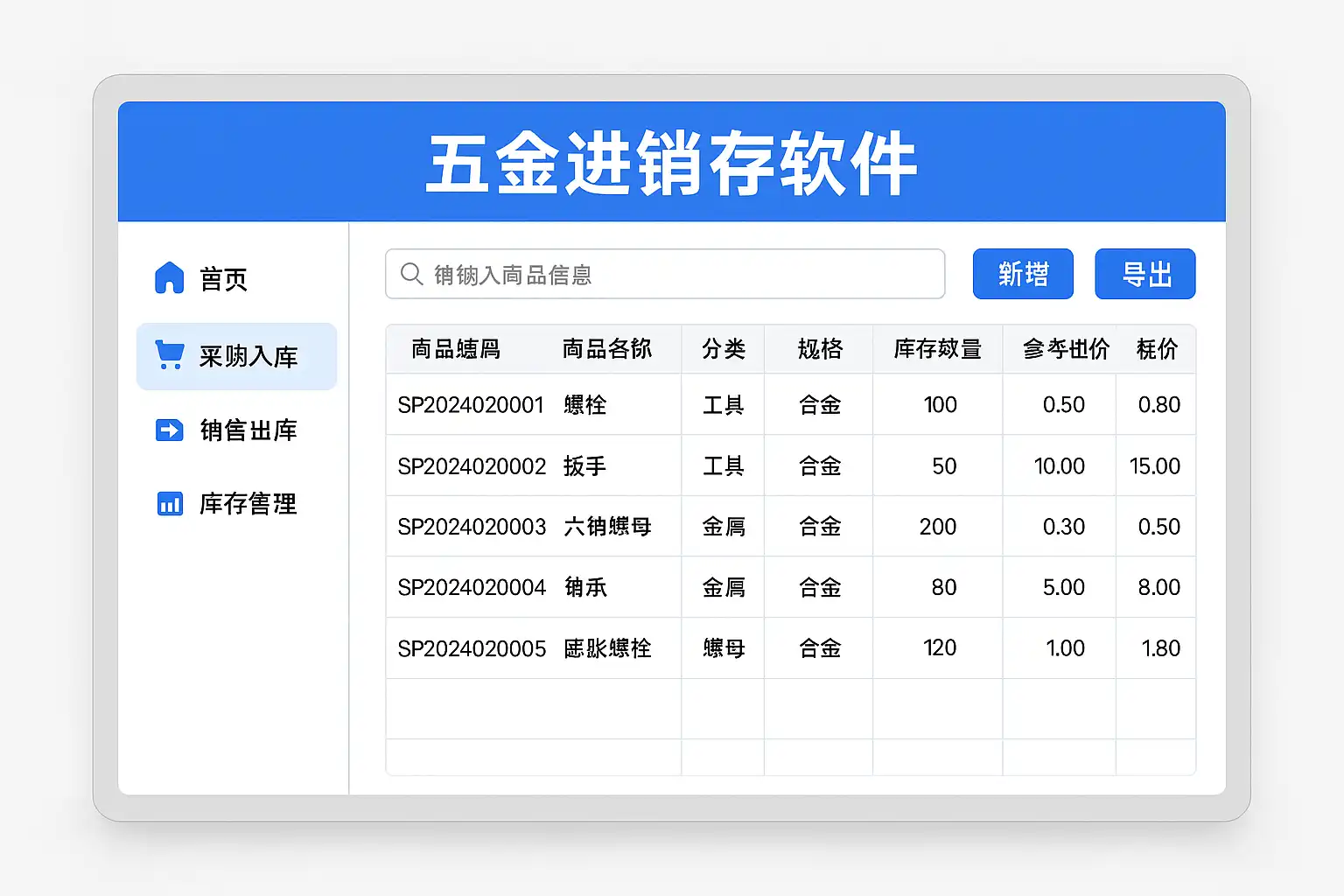Screen dimensions: 1344x896
Task: Go to 库存管理 section
Action: pos(248,504)
